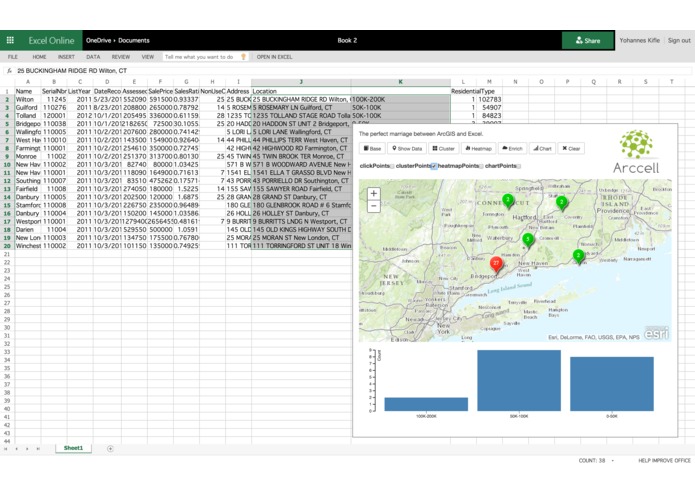
Task: Open the REVIEW ribbon tab
Action: [121, 57]
